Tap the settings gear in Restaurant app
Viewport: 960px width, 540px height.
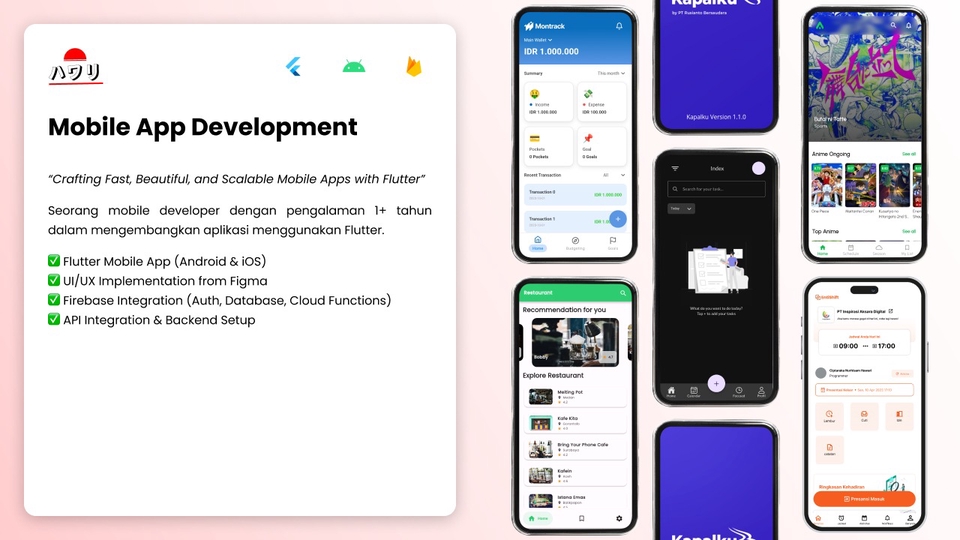tap(619, 519)
